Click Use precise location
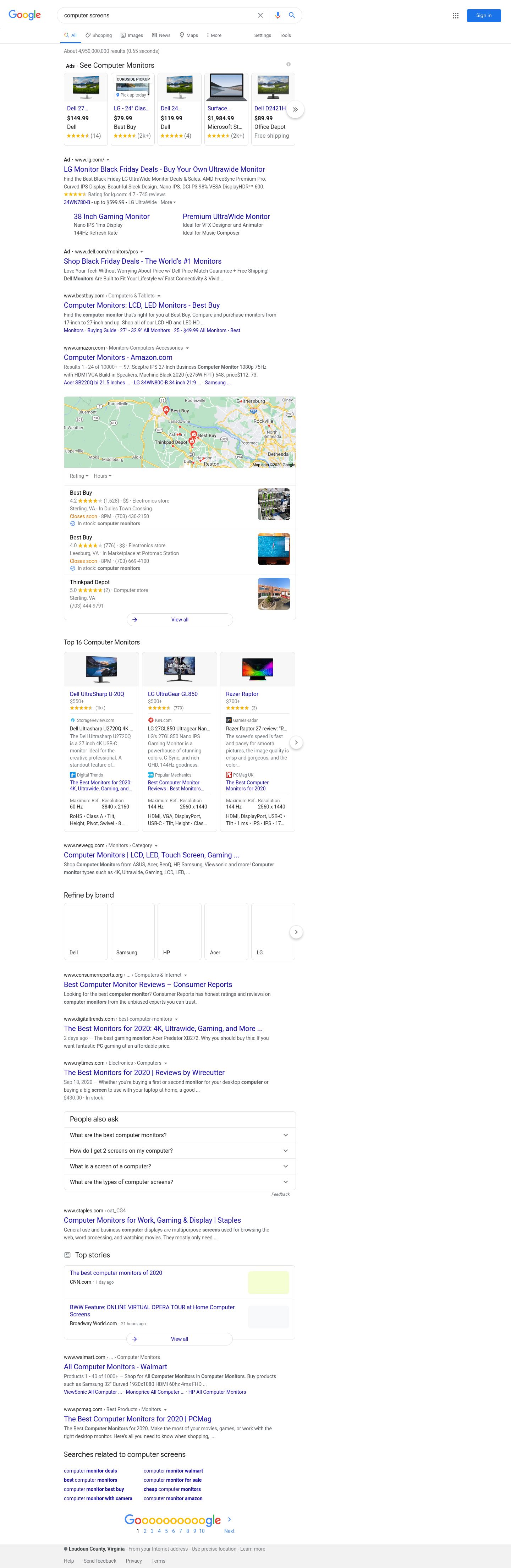This screenshot has height=1568, width=511. pos(214,1549)
